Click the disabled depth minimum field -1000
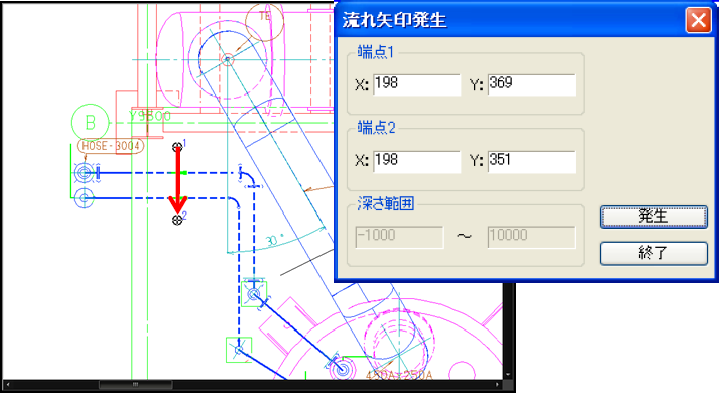Screen dimensions: 719x393 (399, 237)
